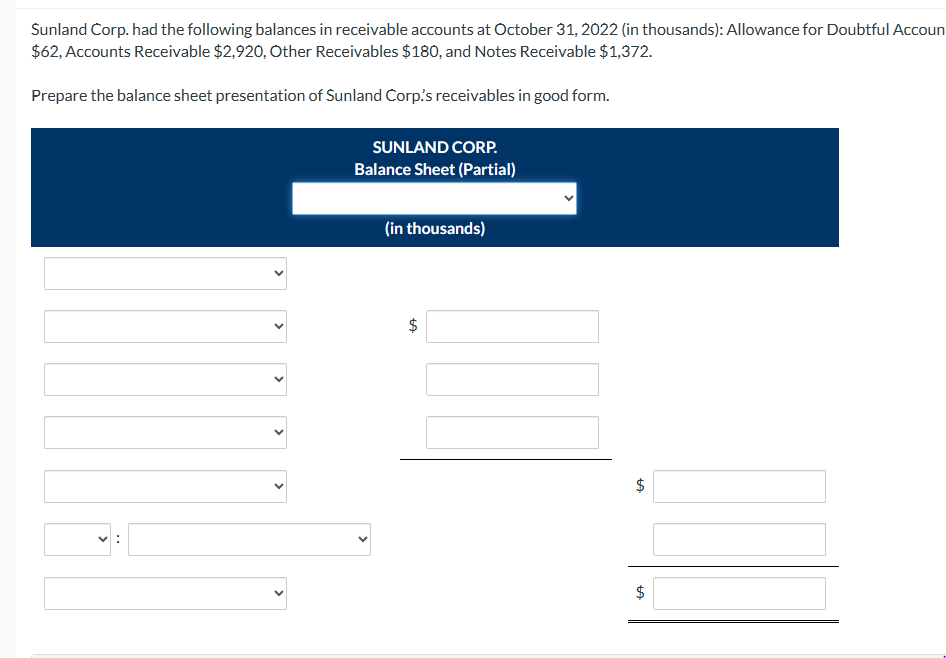Expand the fifth account title dropdown

(165, 486)
